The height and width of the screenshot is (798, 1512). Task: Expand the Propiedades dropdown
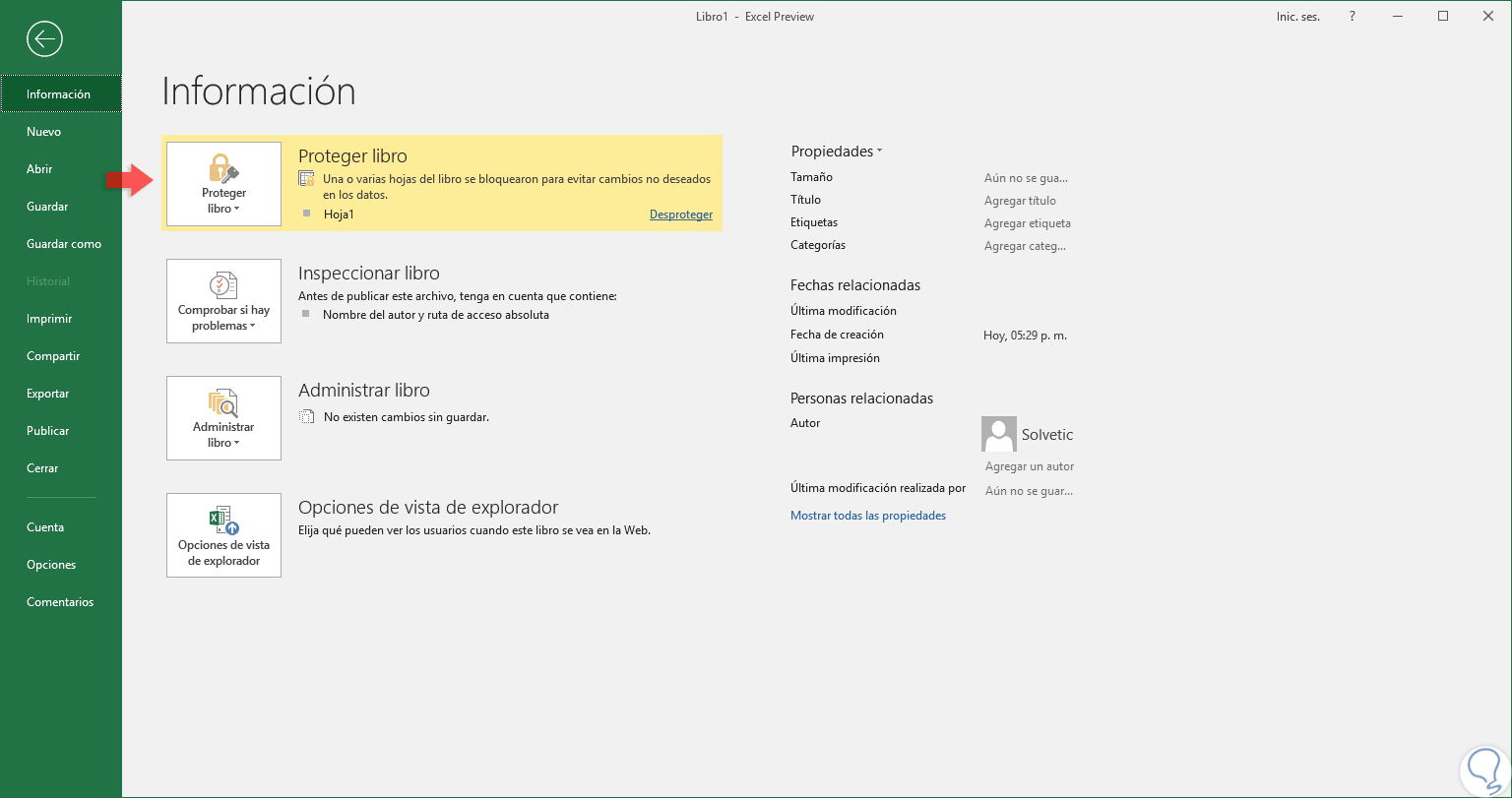[837, 152]
